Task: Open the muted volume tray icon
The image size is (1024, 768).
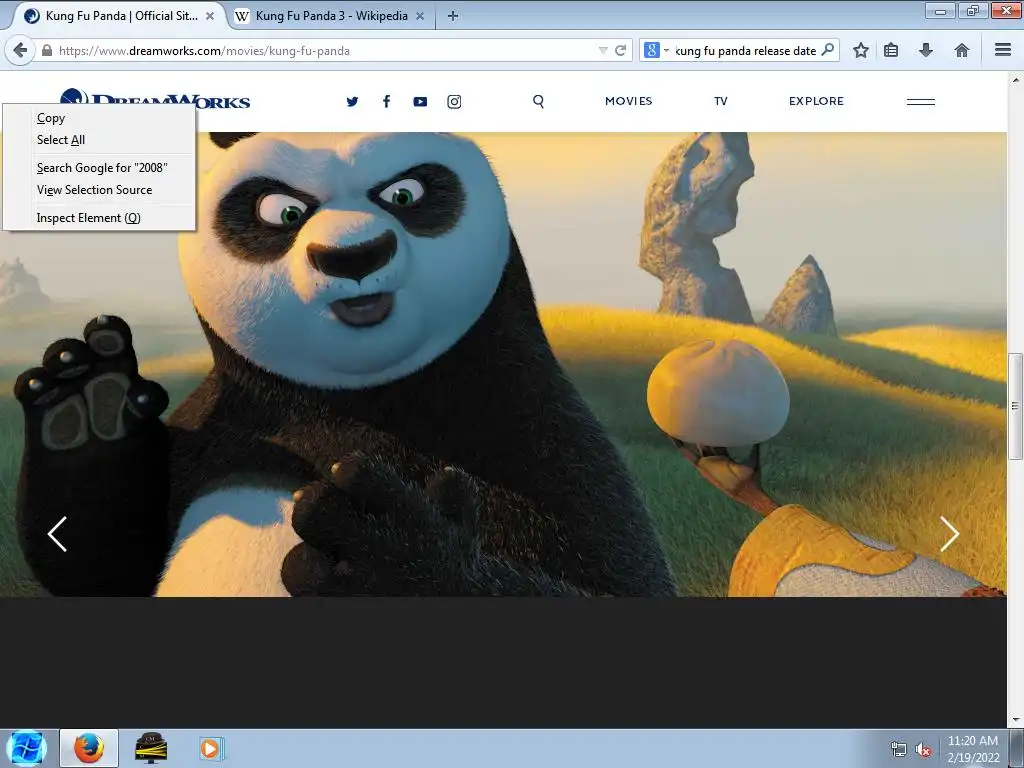Action: (923, 749)
